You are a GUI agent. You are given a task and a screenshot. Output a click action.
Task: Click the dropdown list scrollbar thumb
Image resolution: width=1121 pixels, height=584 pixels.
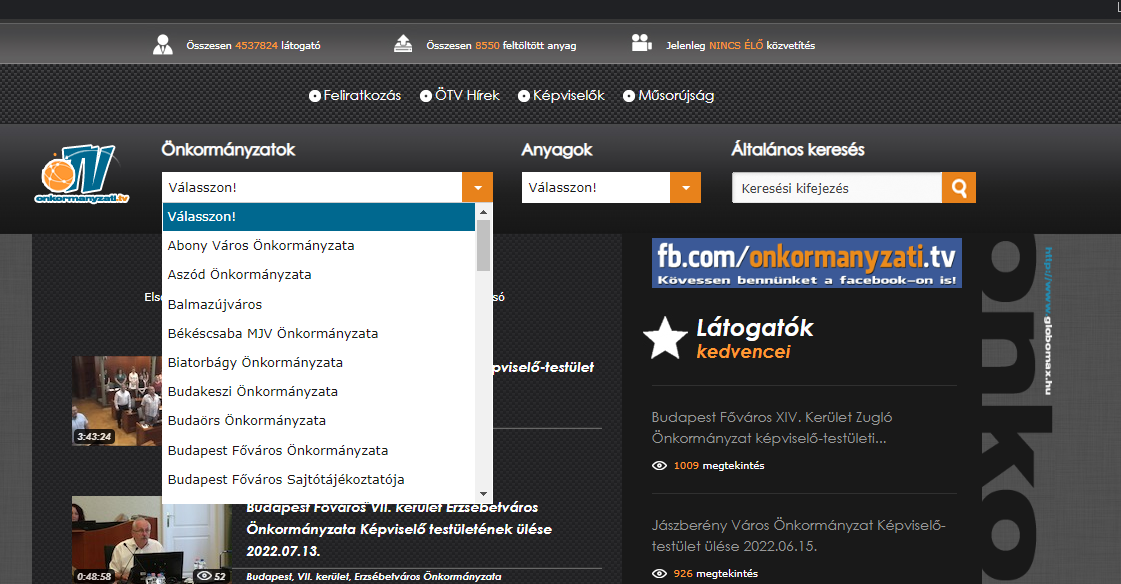pyautogui.click(x=483, y=245)
